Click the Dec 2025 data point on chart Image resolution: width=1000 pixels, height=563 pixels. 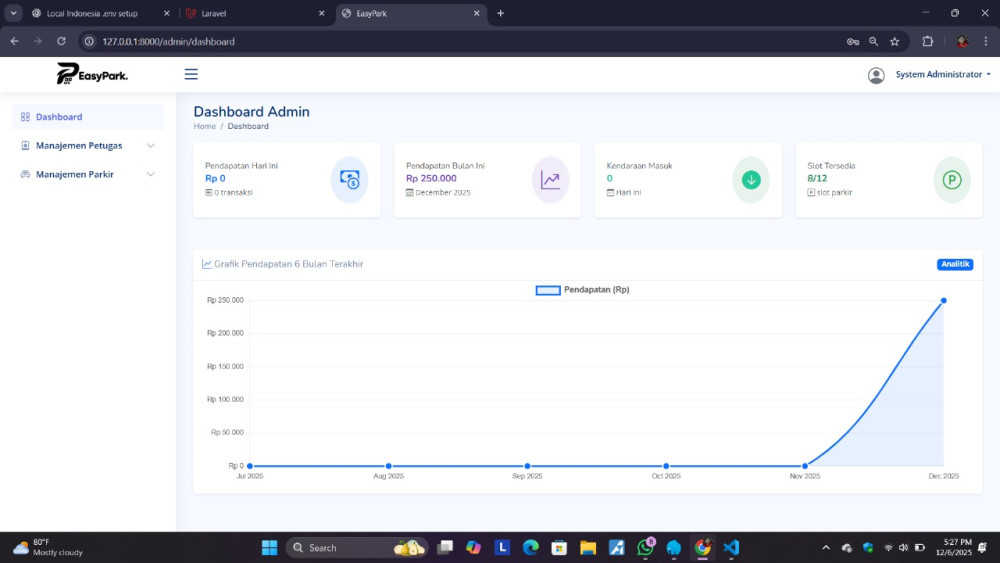[943, 300]
